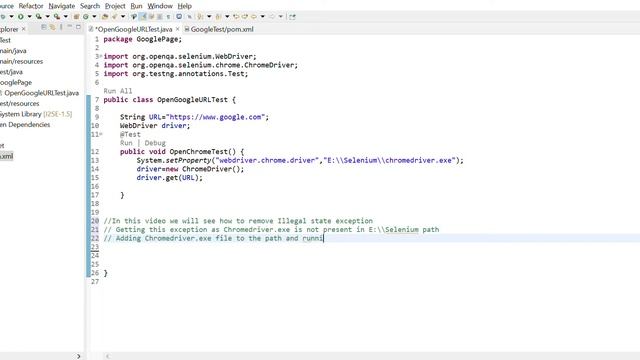640x360 pixels.
Task: Select the highlighted .xml file in explorer
Action: [7, 156]
